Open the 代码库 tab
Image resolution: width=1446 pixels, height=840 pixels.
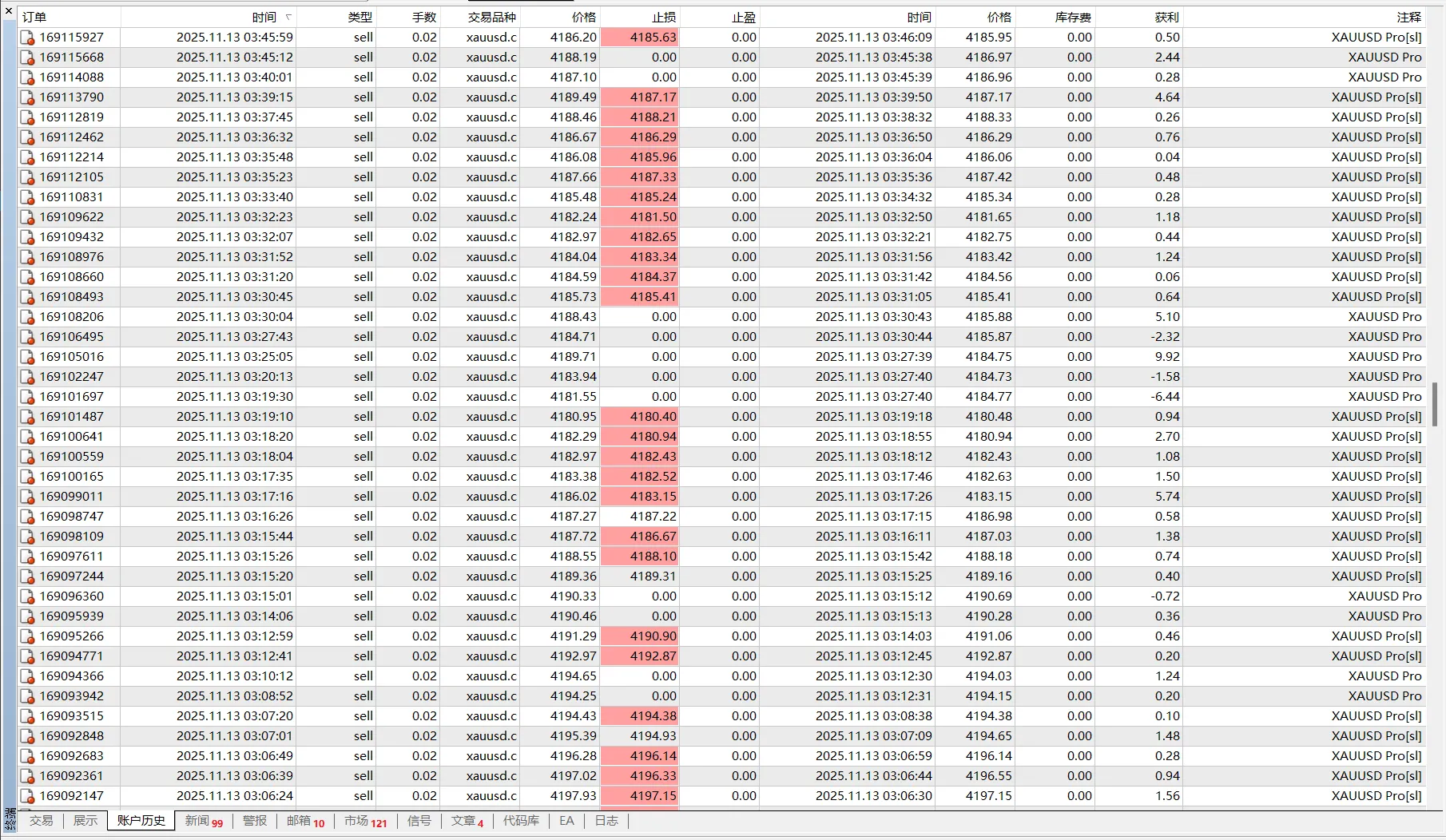pos(521,821)
